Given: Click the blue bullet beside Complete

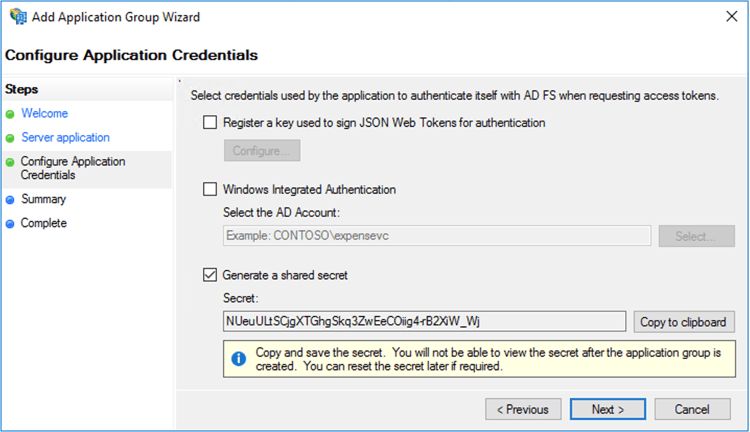Looking at the screenshot, I should click(10, 224).
